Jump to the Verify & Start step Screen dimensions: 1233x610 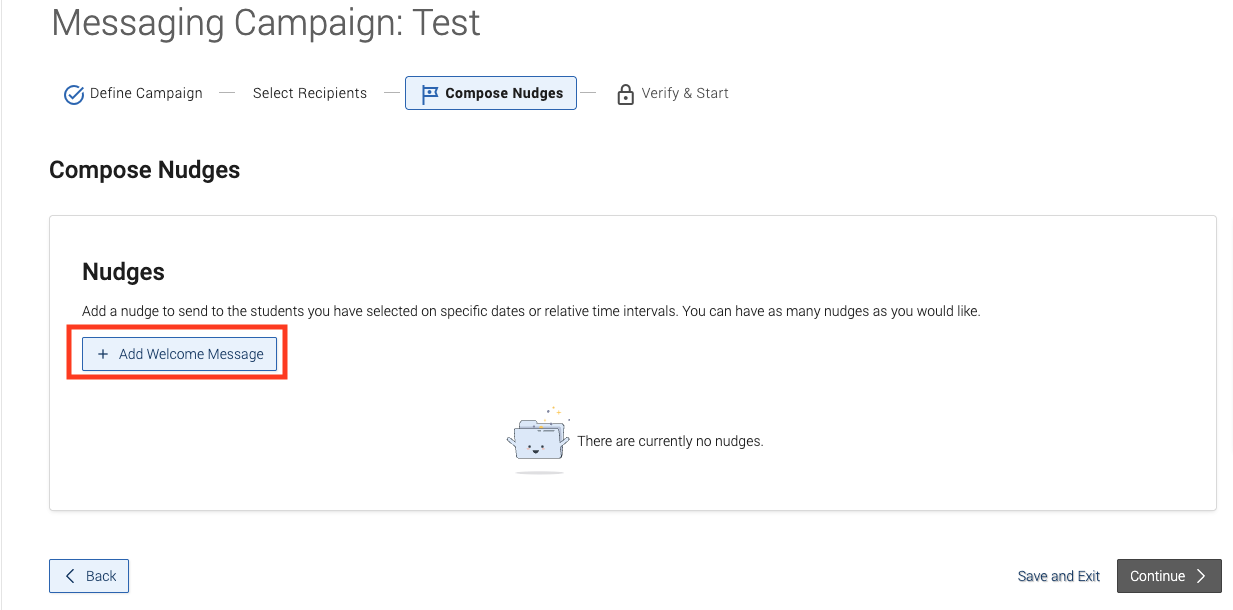click(673, 94)
